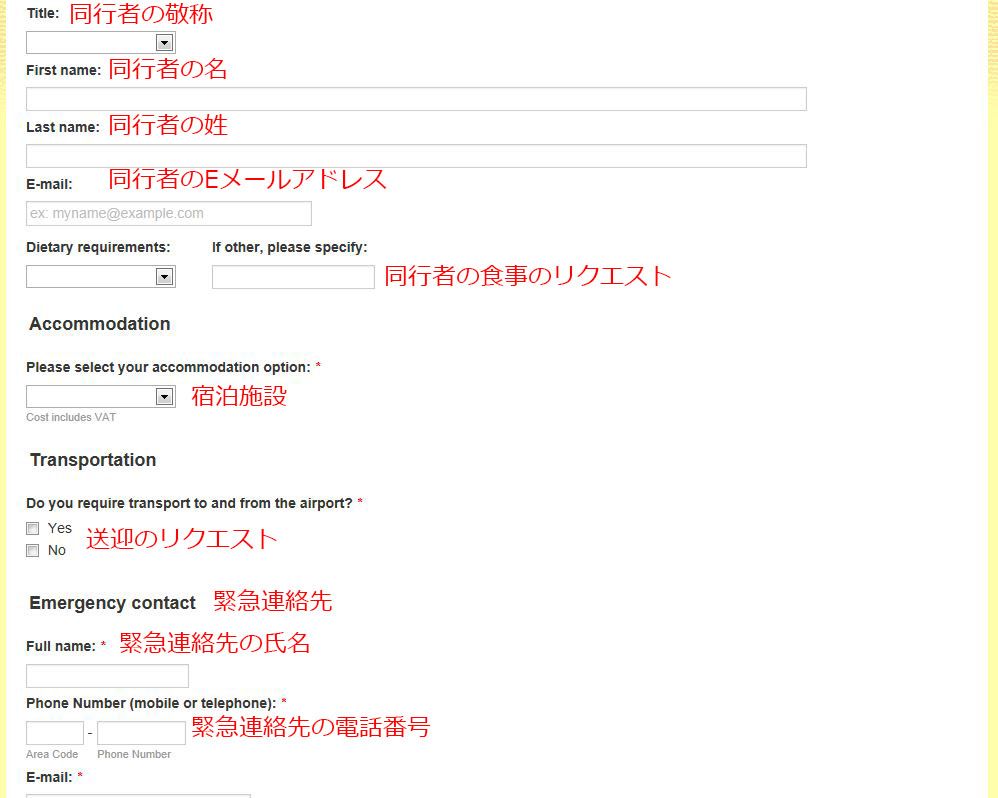Click the Transportation section heading
This screenshot has width=998, height=798.
tap(93, 460)
